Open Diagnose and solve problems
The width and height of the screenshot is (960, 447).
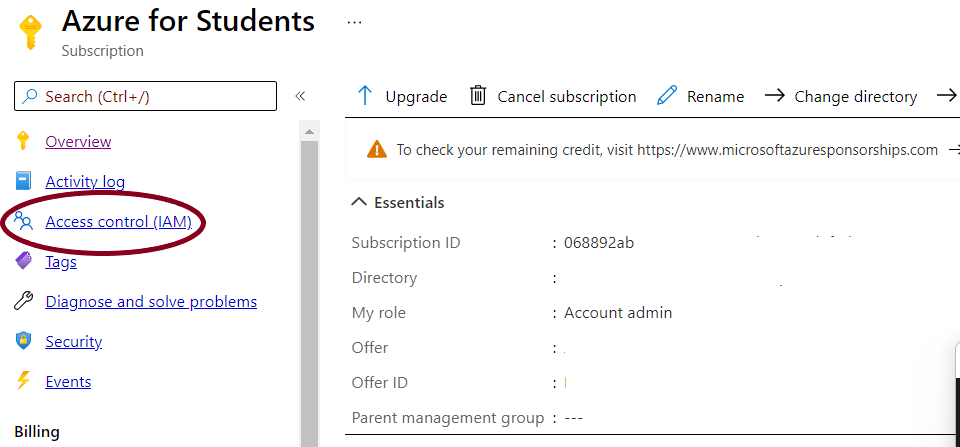coord(151,302)
